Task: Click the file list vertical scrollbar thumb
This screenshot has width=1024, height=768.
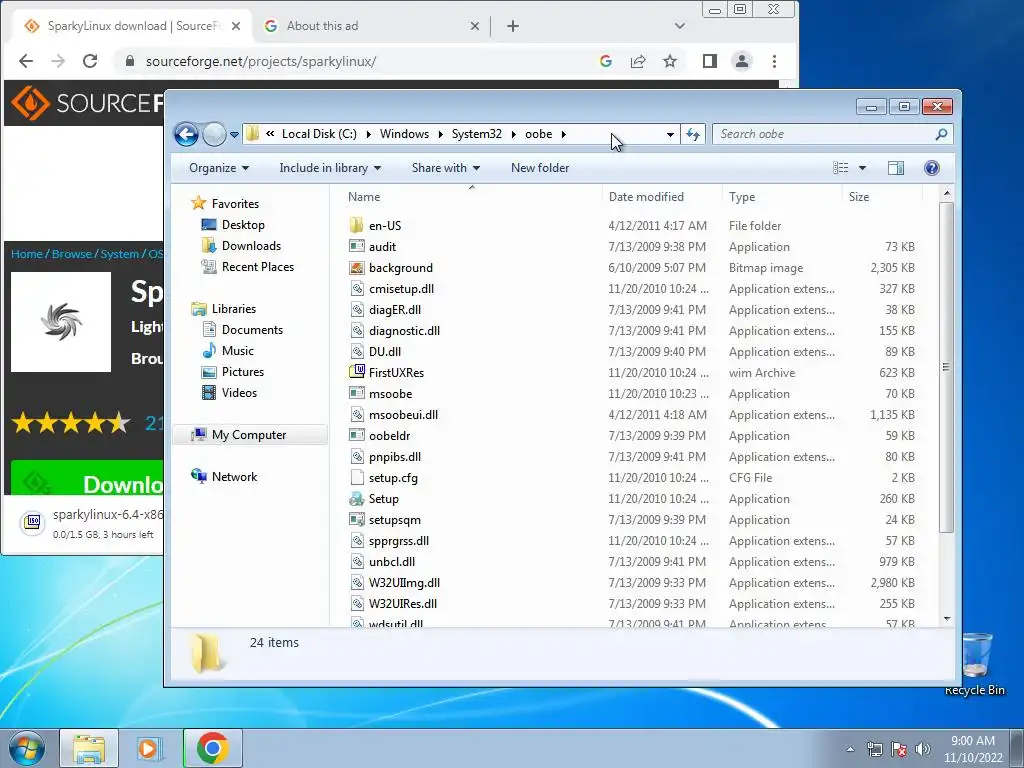Action: [947, 367]
